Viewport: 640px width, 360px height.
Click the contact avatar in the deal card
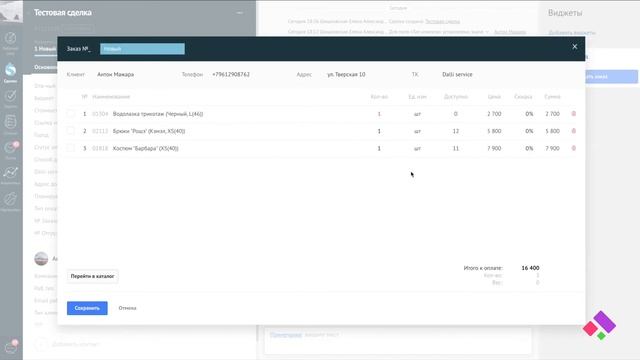[x=41, y=259]
